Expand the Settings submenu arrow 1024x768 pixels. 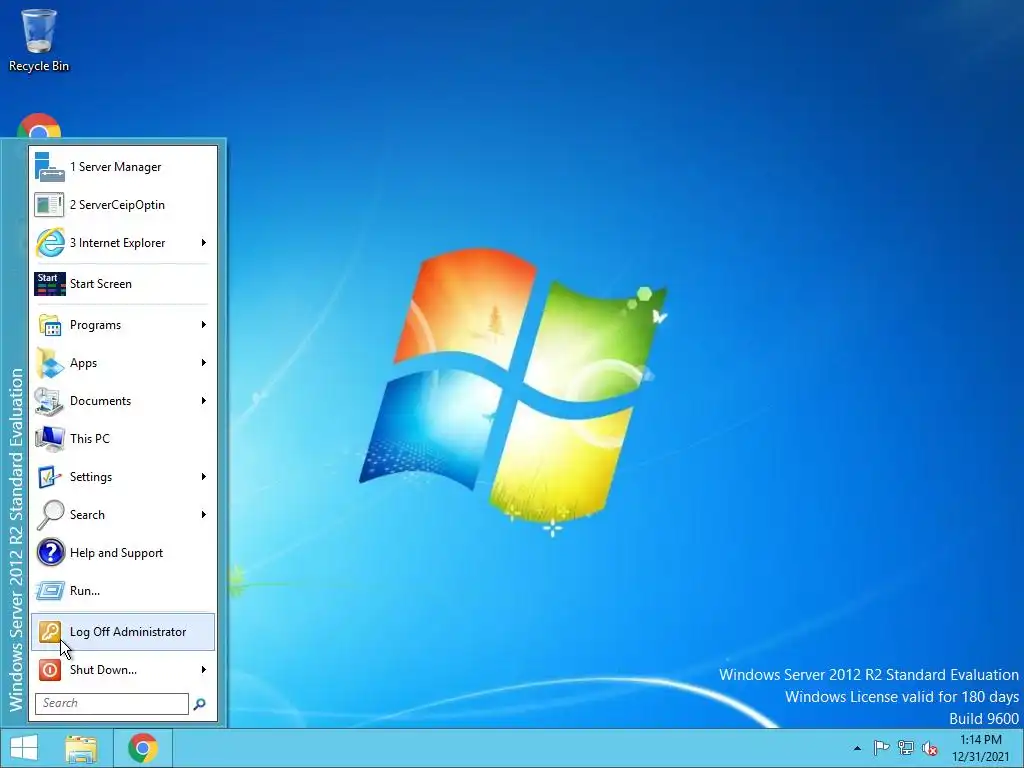point(204,477)
